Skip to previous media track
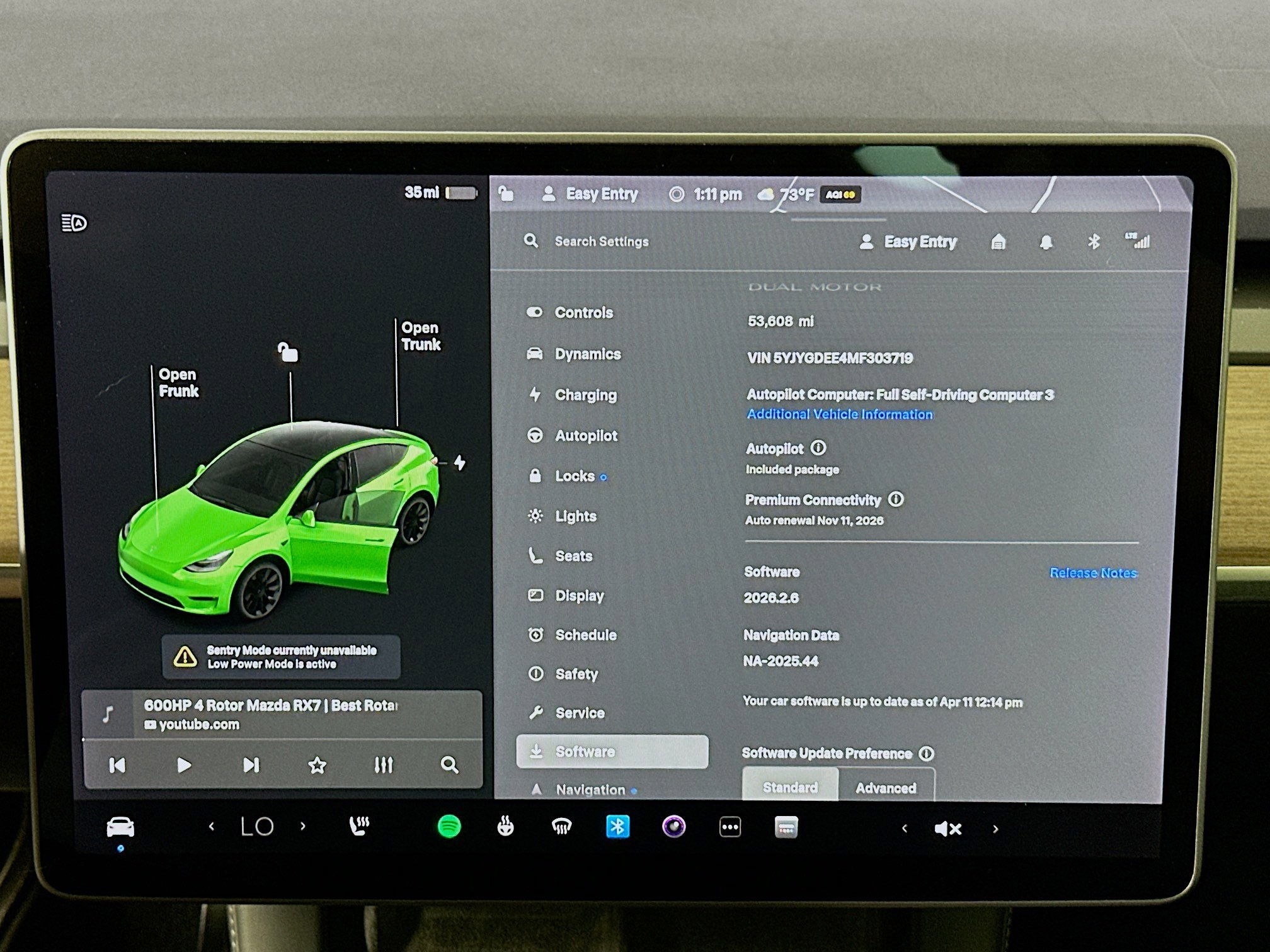The height and width of the screenshot is (952, 1270). point(118,765)
